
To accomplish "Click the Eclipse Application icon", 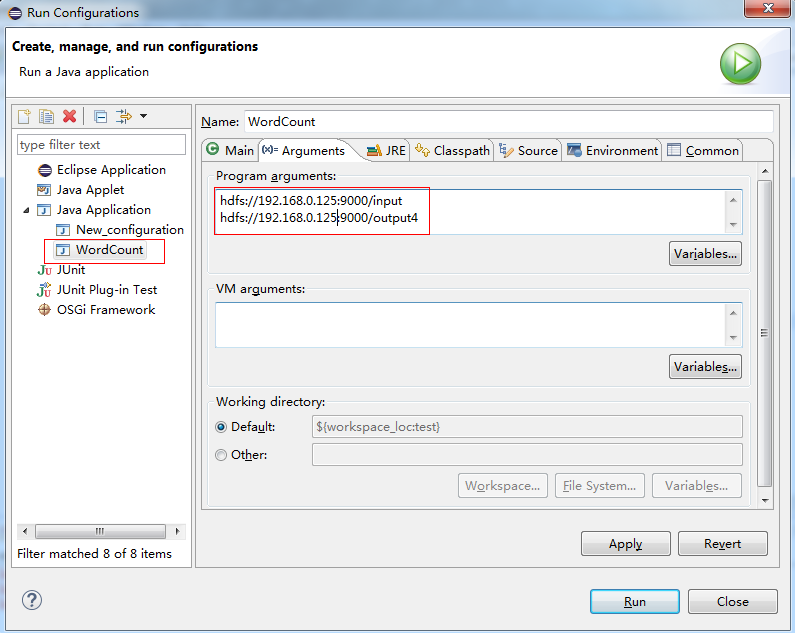I will tap(45, 170).
